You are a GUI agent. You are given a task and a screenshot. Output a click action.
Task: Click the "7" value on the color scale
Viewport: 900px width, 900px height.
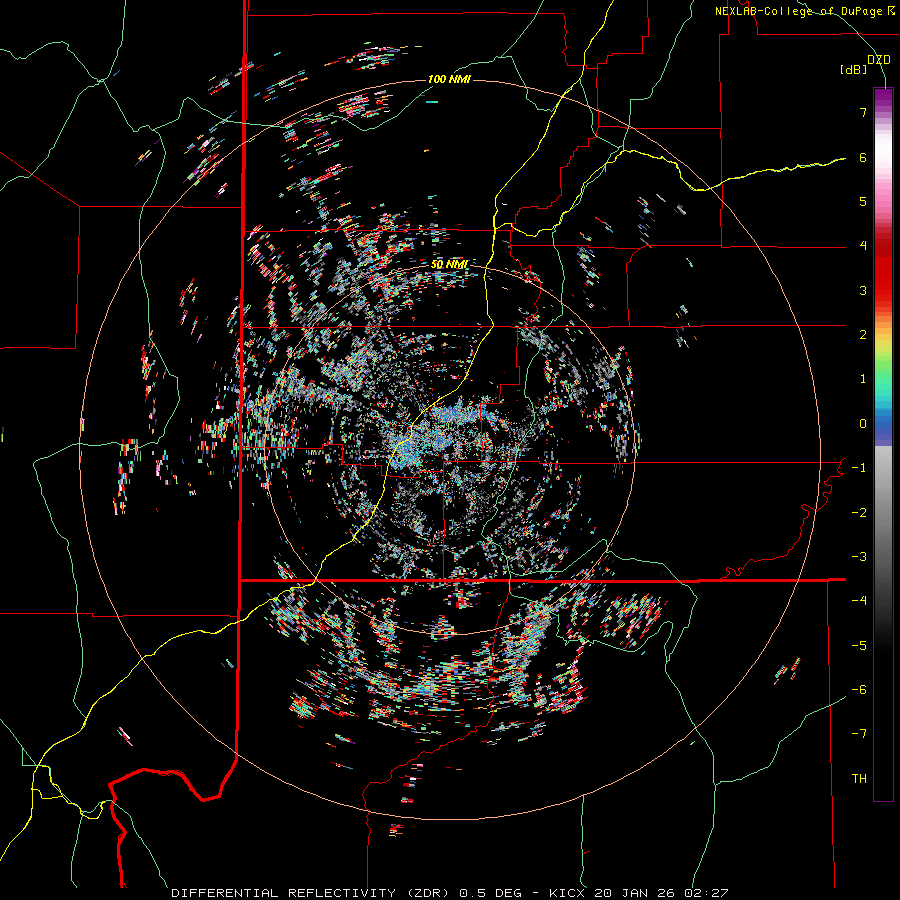pos(863,112)
